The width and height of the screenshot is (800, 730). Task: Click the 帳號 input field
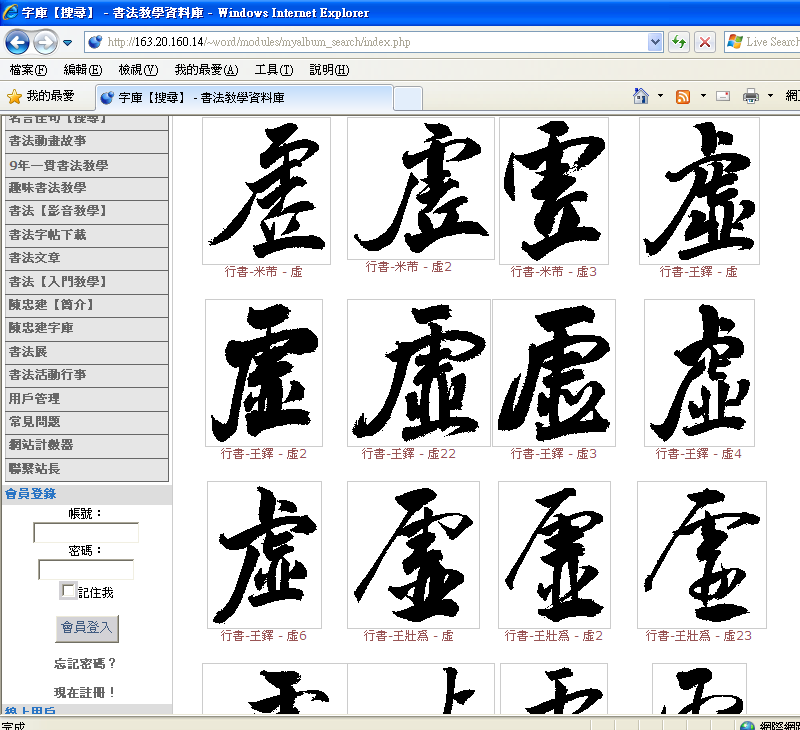[x=86, y=533]
